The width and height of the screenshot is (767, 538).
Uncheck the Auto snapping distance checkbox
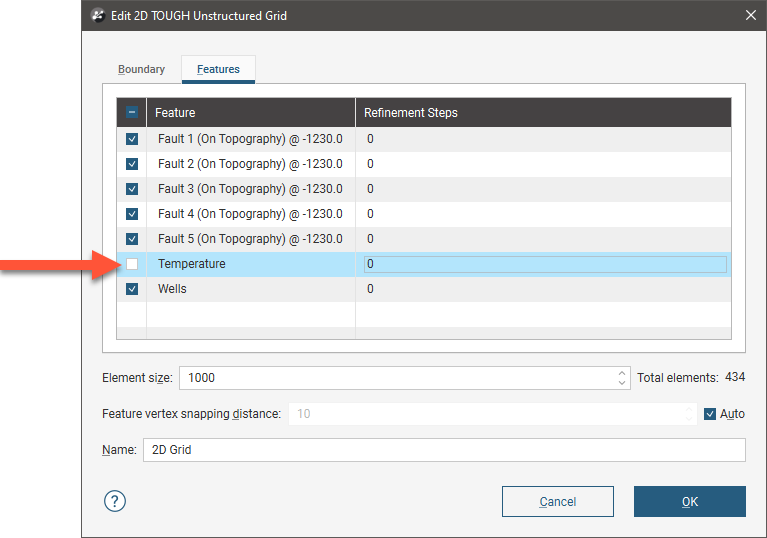pos(710,414)
